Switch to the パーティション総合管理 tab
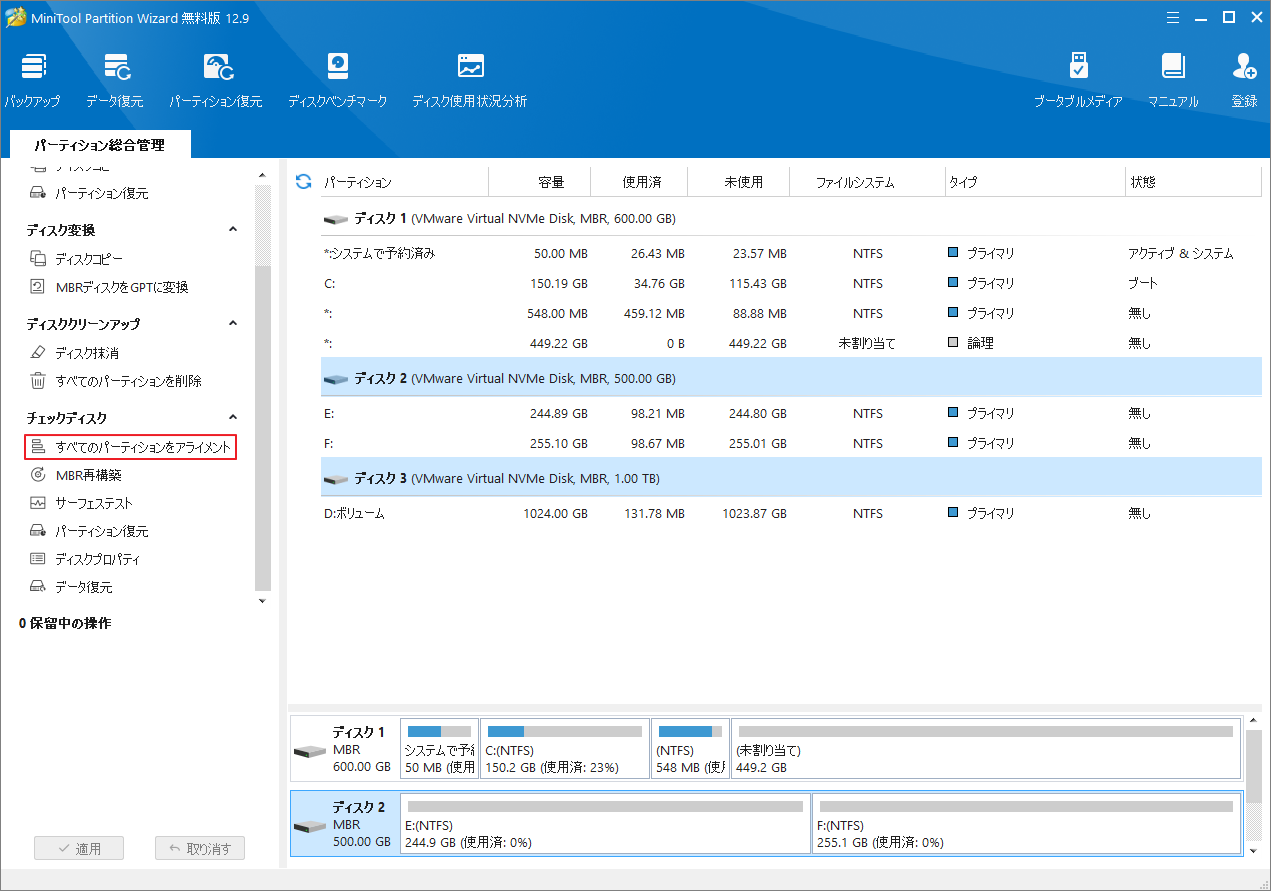Viewport: 1271px width, 891px height. pyautogui.click(x=99, y=145)
